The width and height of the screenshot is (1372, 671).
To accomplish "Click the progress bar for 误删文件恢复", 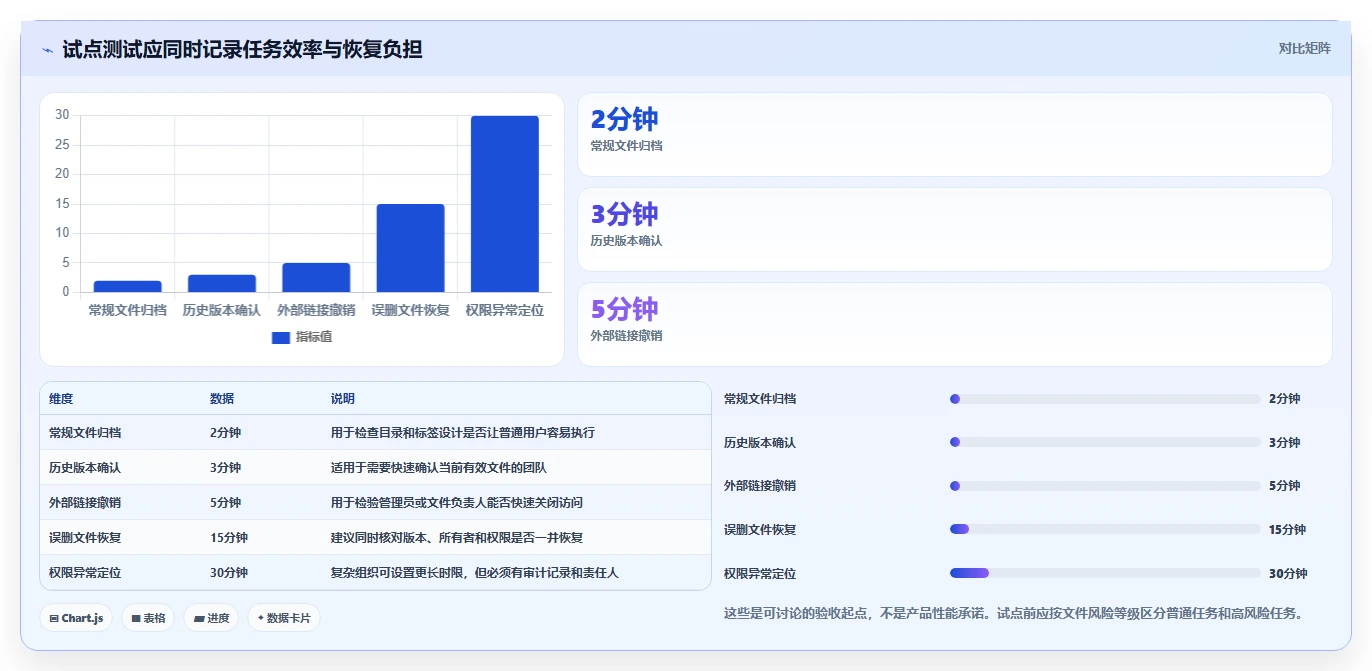I will (x=1105, y=529).
